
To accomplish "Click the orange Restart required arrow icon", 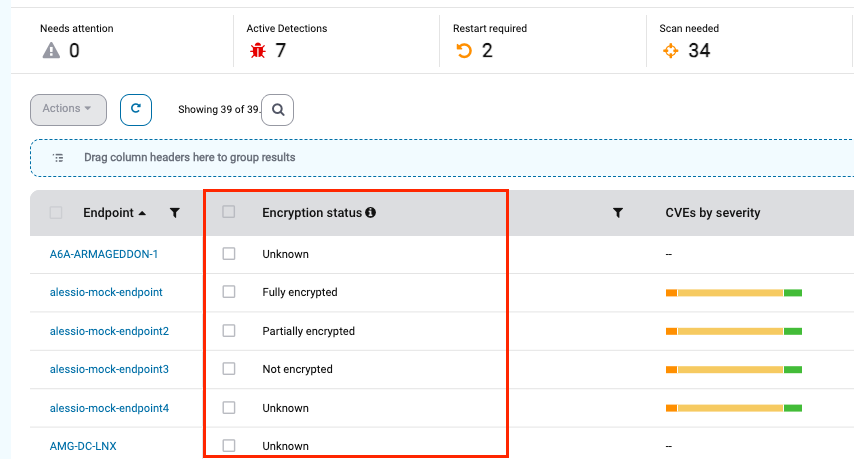I will [464, 51].
